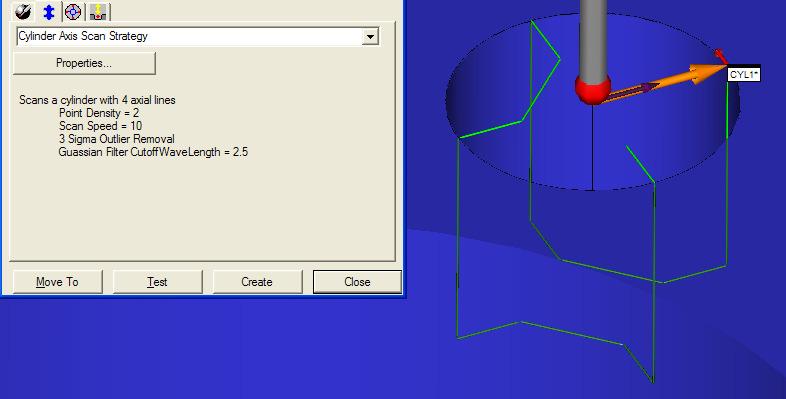Click the small red arrow above CYL1

pyautogui.click(x=720, y=55)
